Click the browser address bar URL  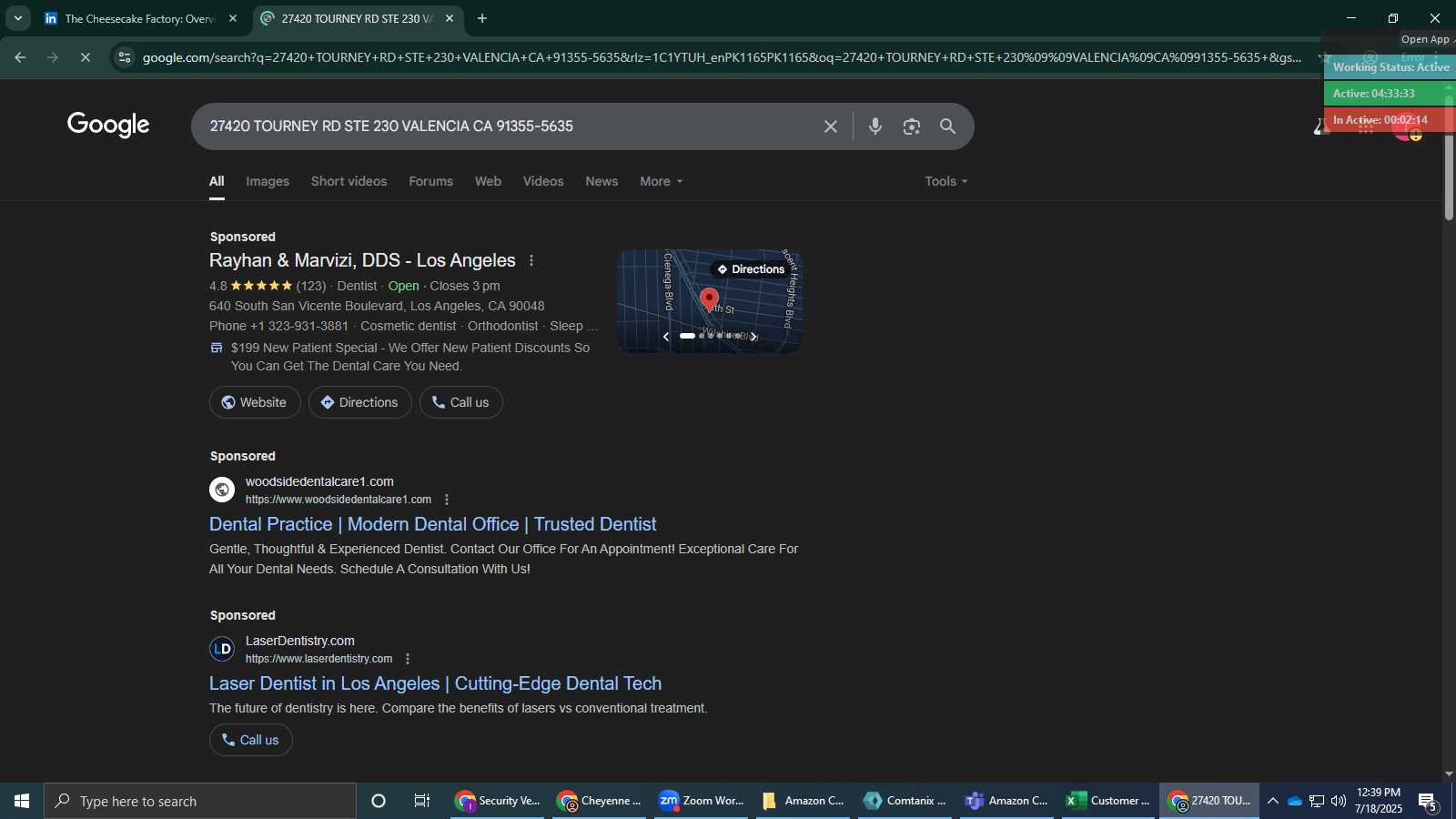tap(722, 57)
